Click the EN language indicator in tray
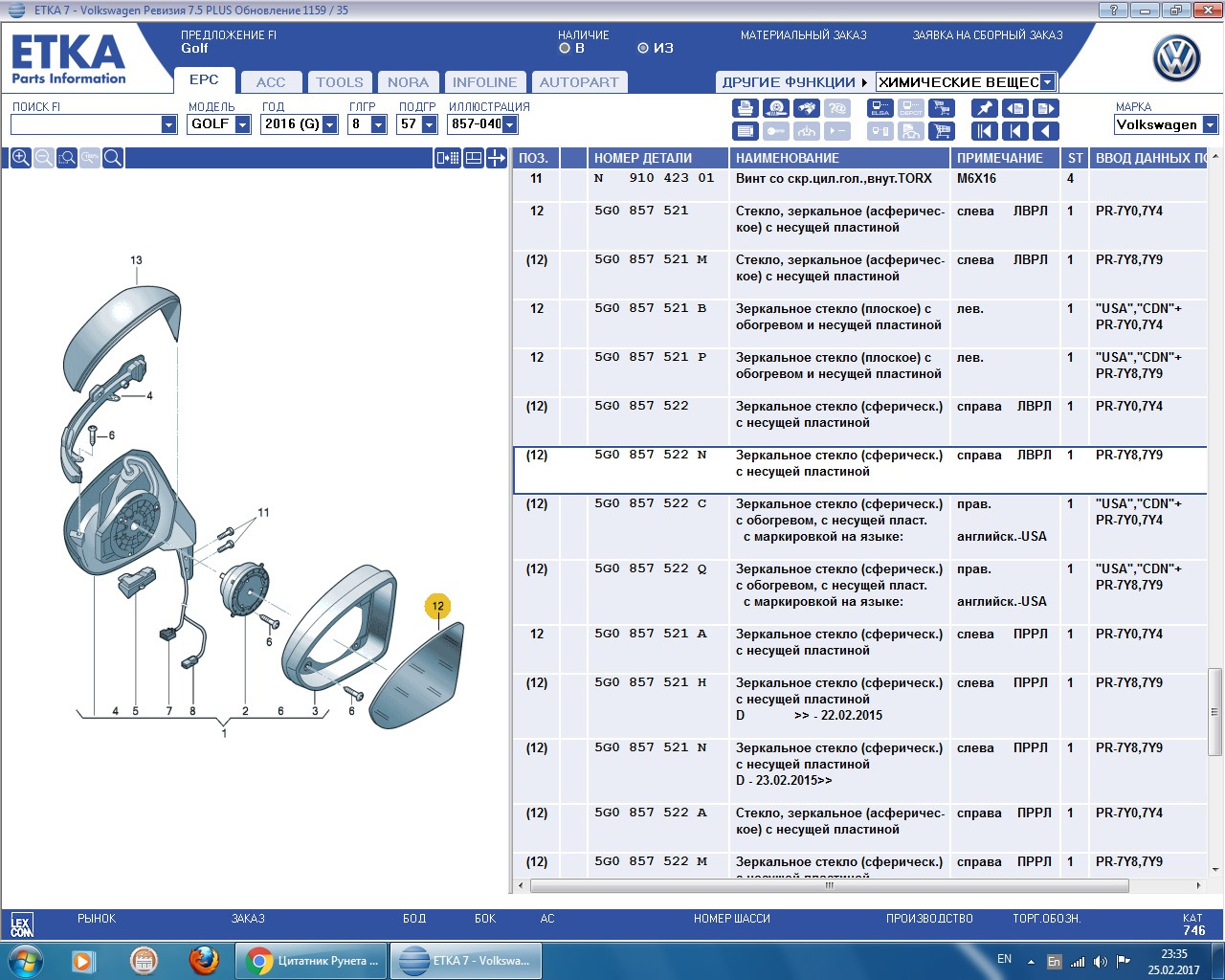 point(1004,958)
